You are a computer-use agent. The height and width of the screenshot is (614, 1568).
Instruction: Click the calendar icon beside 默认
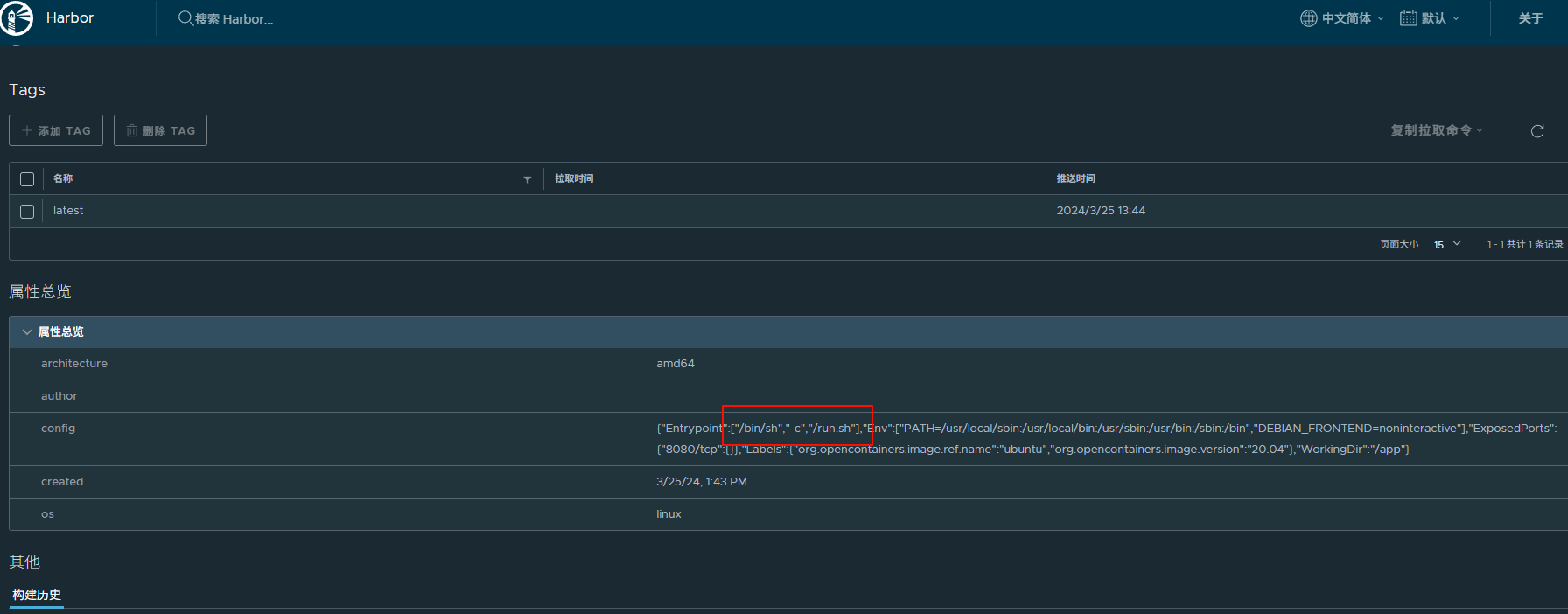point(1408,18)
